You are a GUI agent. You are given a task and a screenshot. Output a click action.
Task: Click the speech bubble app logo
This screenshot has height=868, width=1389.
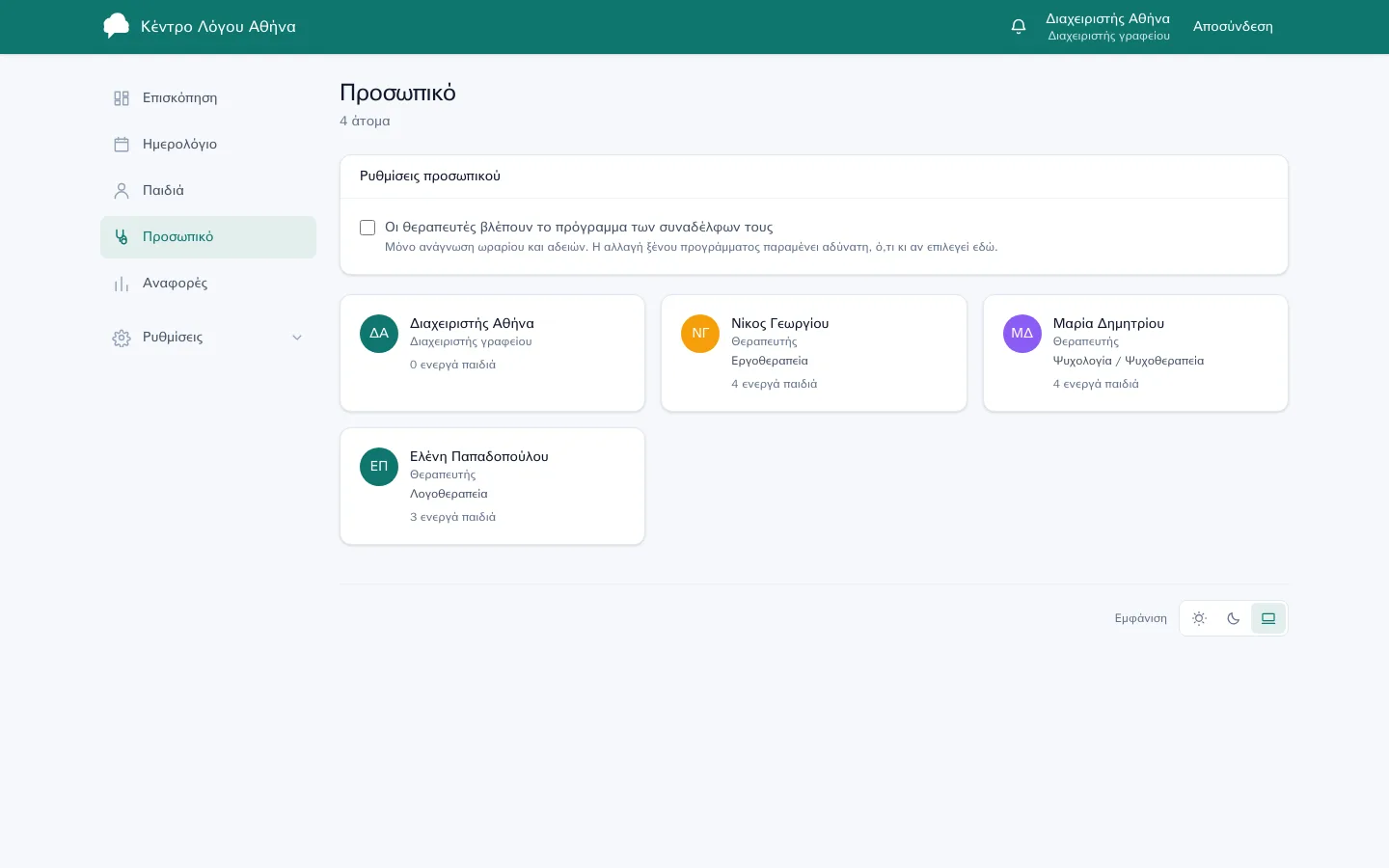click(x=116, y=26)
